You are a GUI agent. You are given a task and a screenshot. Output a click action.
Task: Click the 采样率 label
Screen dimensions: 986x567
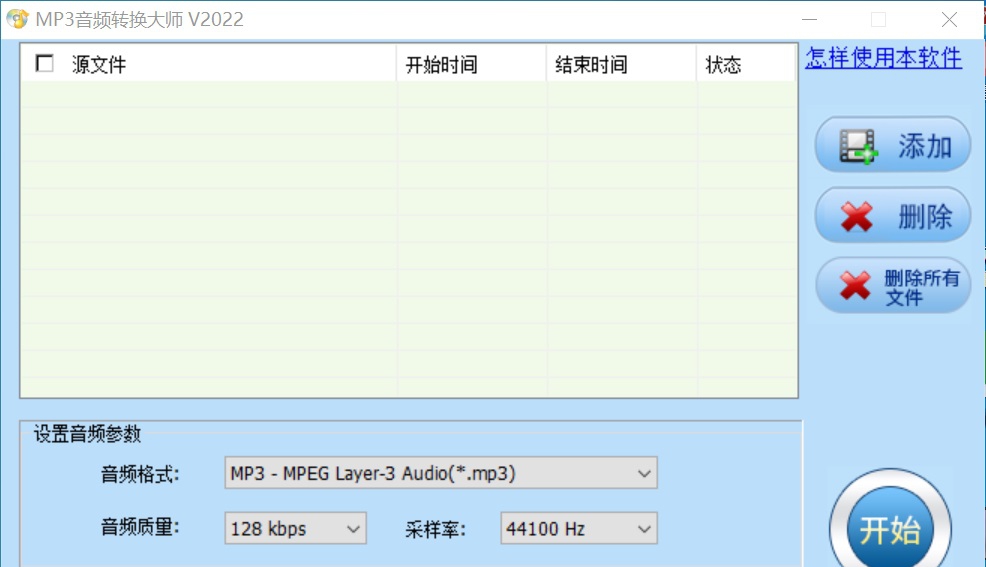[435, 529]
